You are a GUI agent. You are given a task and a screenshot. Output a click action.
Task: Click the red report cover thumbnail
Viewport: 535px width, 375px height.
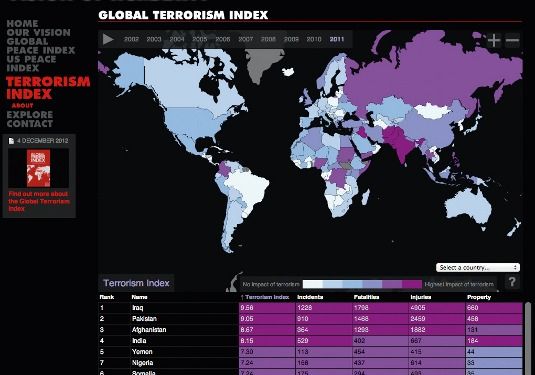point(39,168)
